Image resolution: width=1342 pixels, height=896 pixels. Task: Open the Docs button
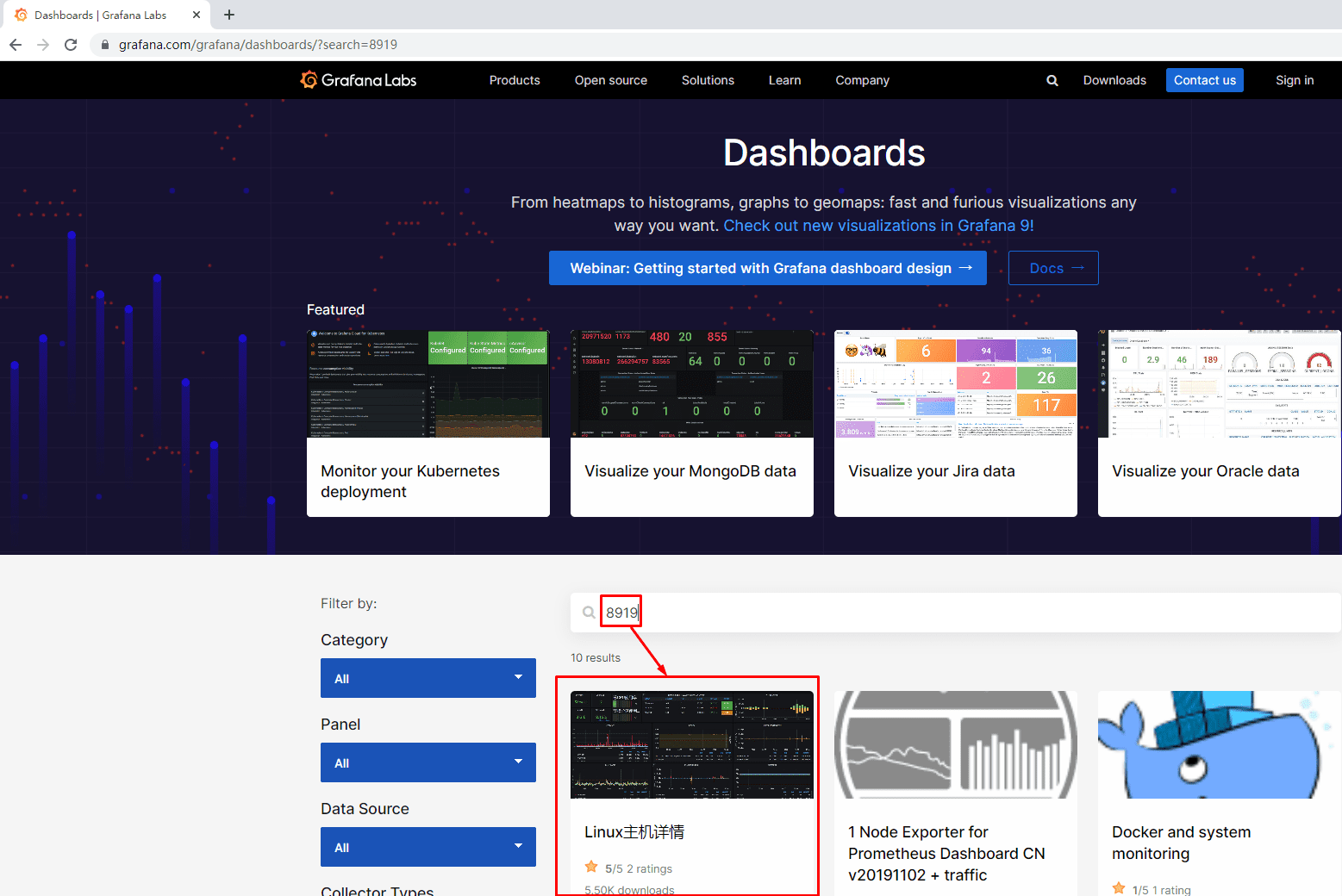click(x=1053, y=268)
